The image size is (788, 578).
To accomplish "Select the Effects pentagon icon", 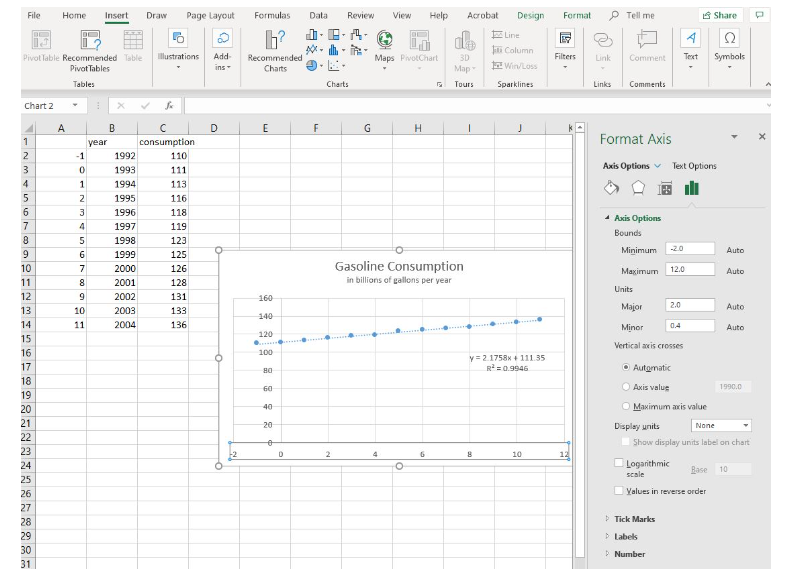I will pyautogui.click(x=638, y=188).
